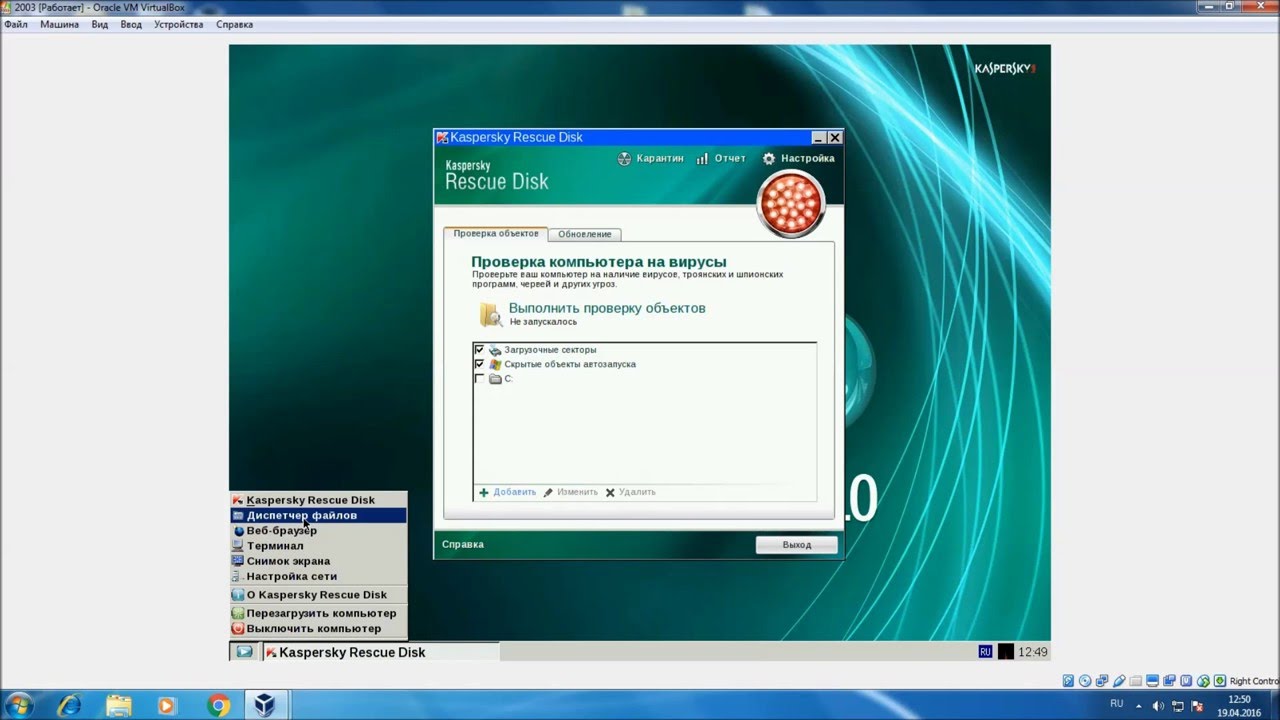Click Удалить below the objects list

630,492
